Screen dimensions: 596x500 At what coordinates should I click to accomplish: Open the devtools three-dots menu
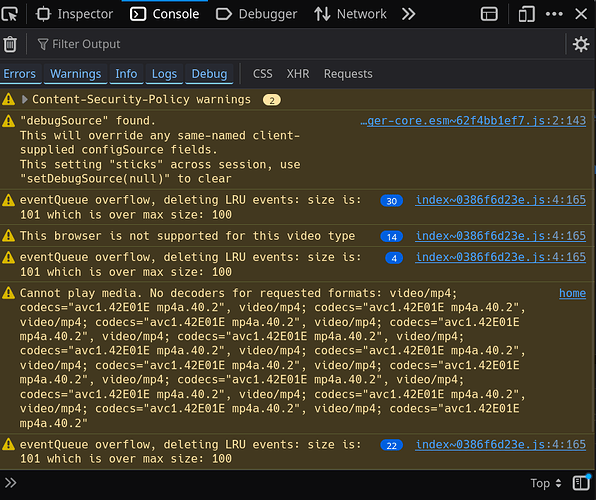(554, 14)
